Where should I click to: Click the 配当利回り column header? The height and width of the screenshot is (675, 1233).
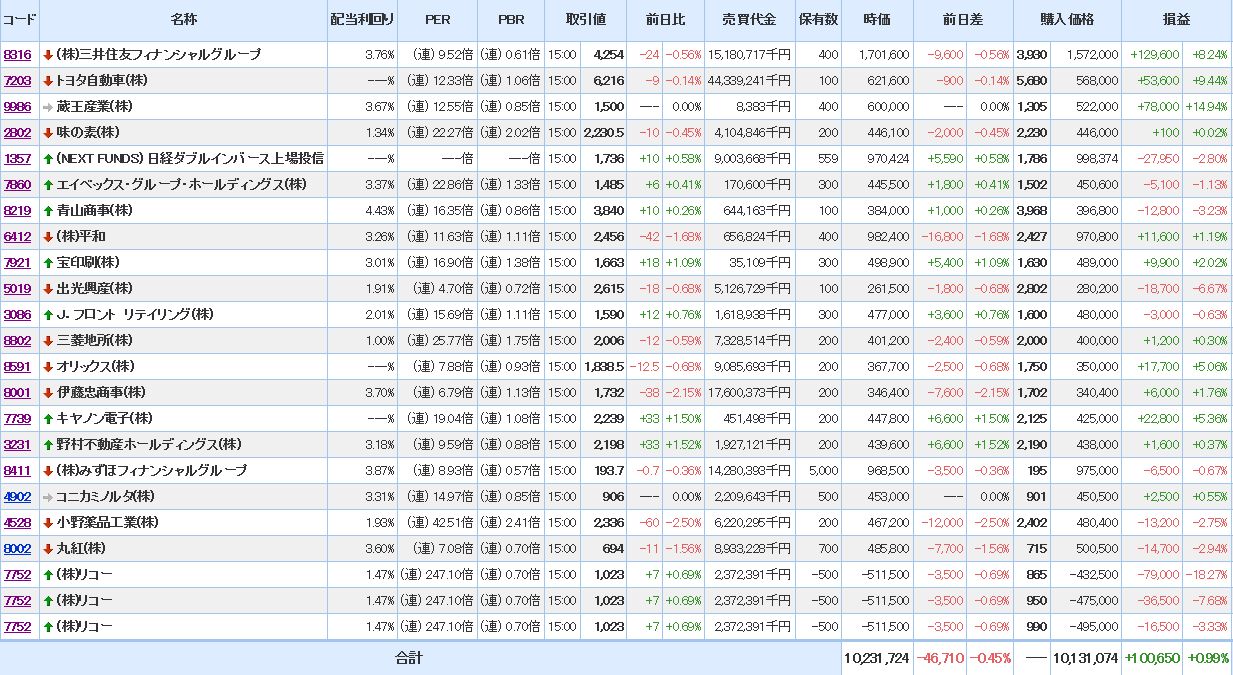362,20
